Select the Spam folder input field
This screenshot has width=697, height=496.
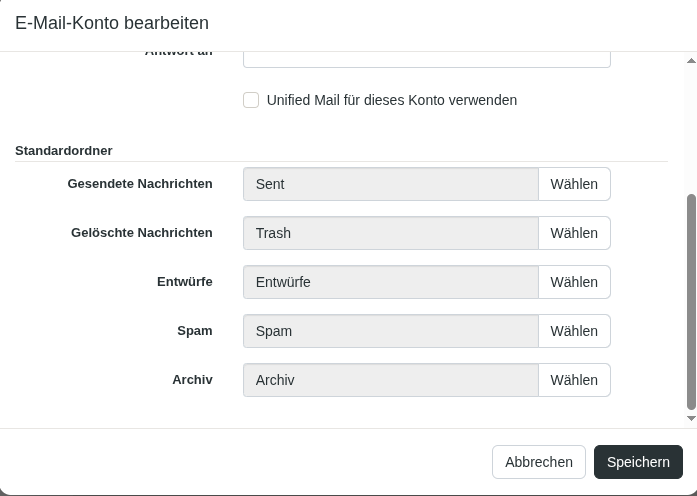(x=391, y=331)
